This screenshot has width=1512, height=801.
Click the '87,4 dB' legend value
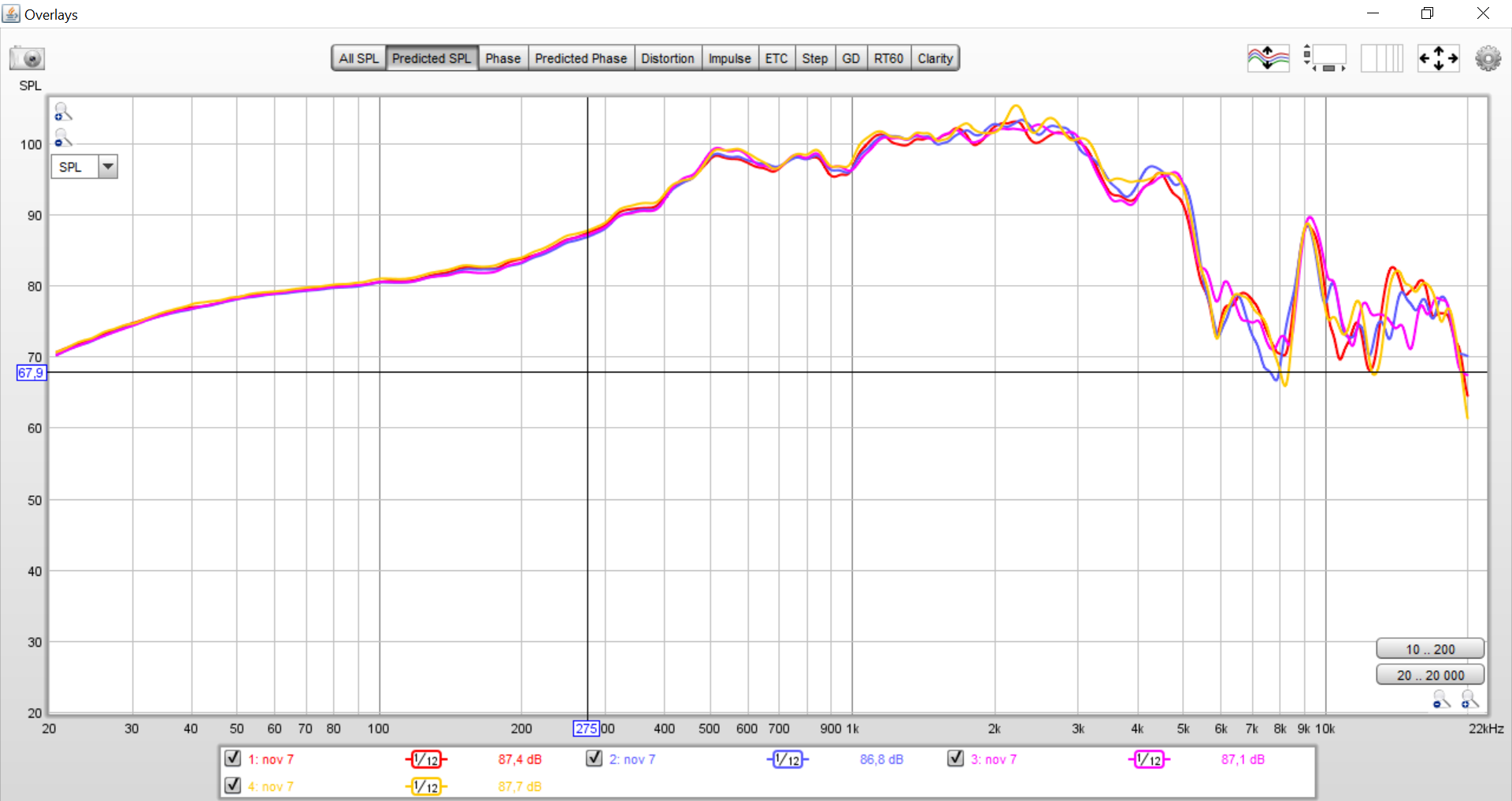[520, 759]
